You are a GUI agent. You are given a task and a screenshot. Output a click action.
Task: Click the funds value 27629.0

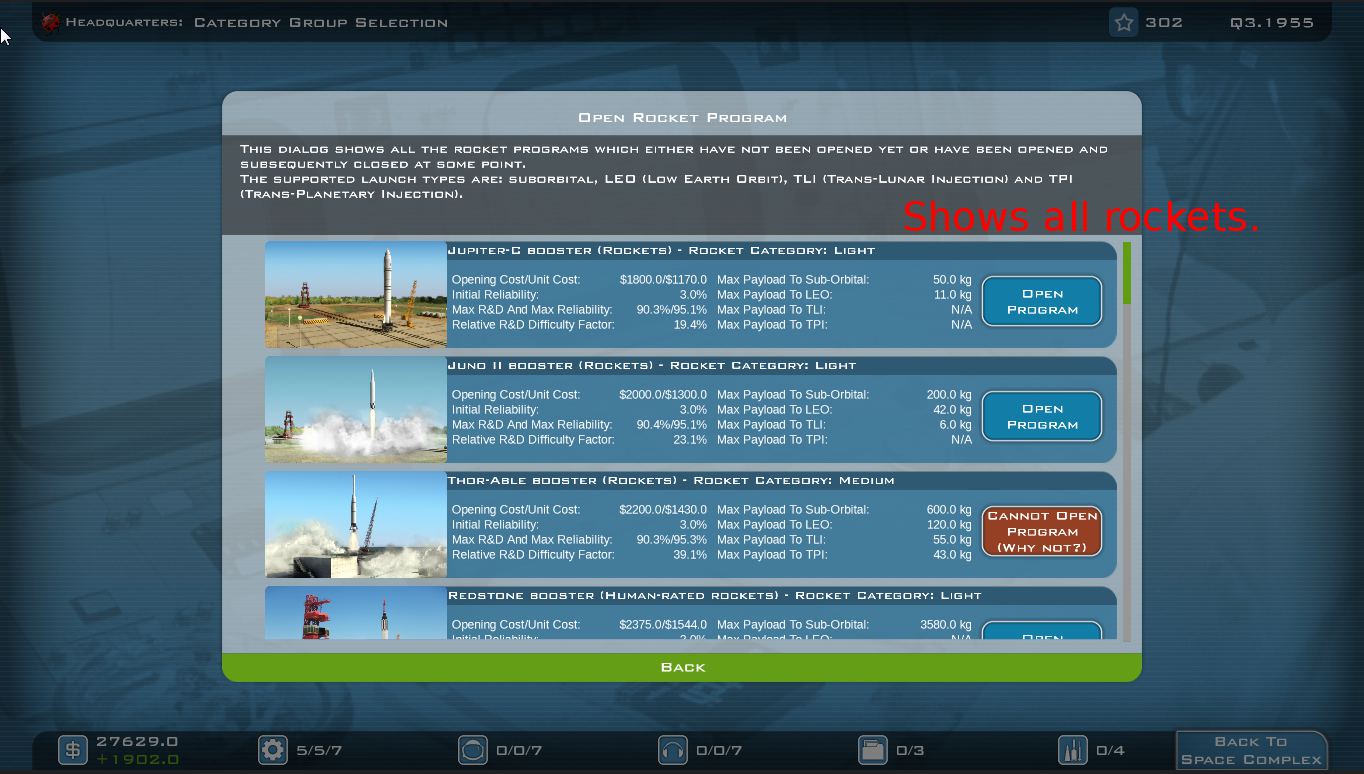click(x=137, y=741)
